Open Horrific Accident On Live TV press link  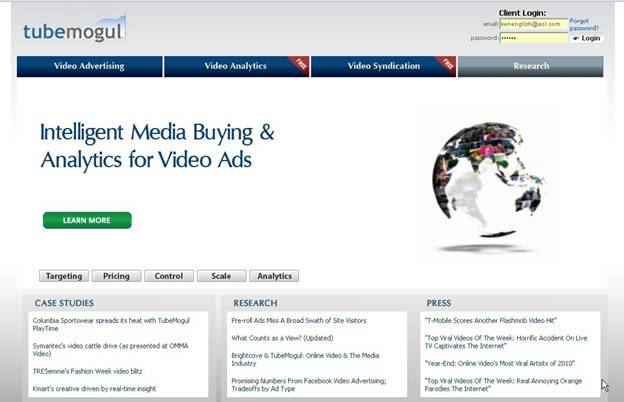(506, 342)
